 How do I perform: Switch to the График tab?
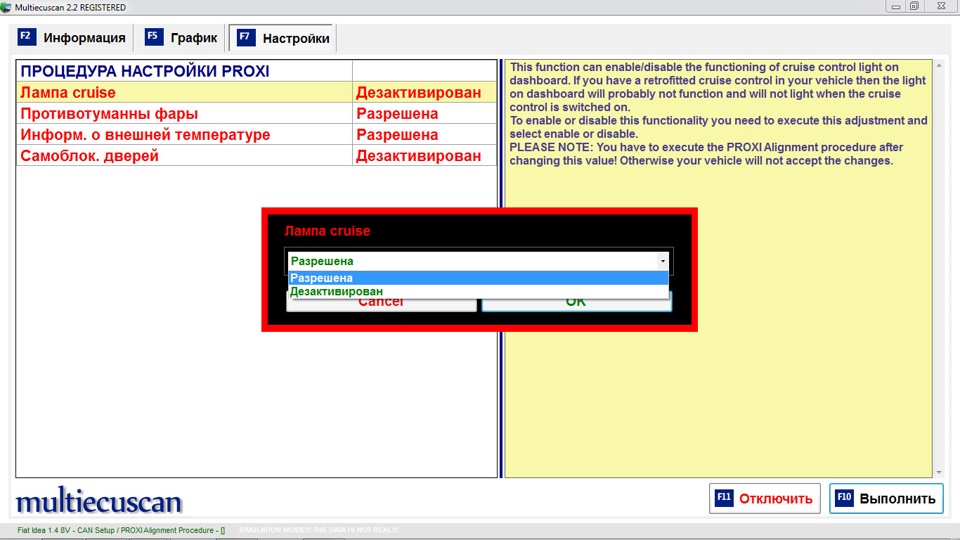click(x=181, y=38)
